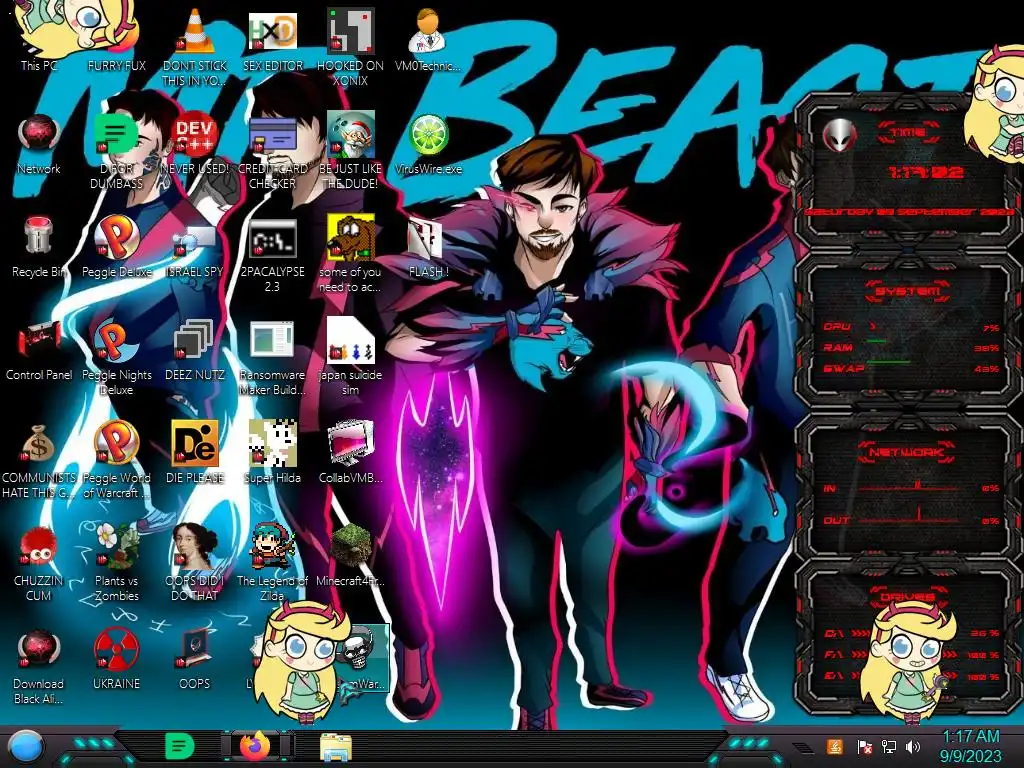Select the Peggle Nights Deluxe shortcut
The image size is (1024, 768).
[x=116, y=358]
